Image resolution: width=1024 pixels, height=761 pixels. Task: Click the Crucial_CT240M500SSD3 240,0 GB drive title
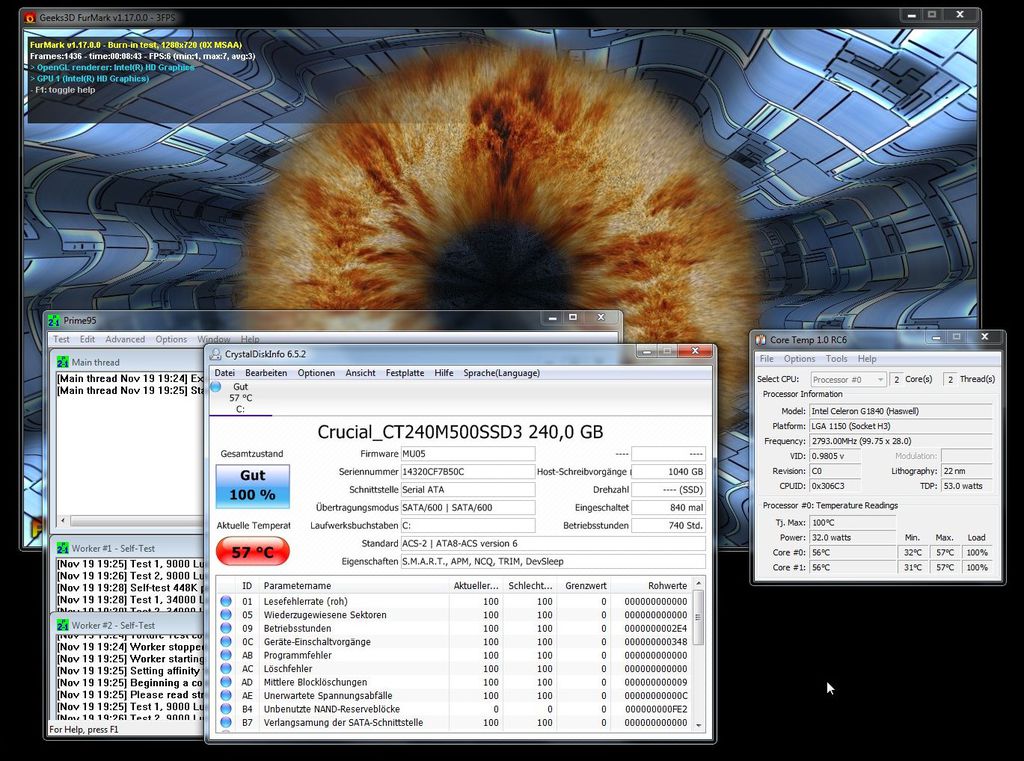[x=460, y=432]
